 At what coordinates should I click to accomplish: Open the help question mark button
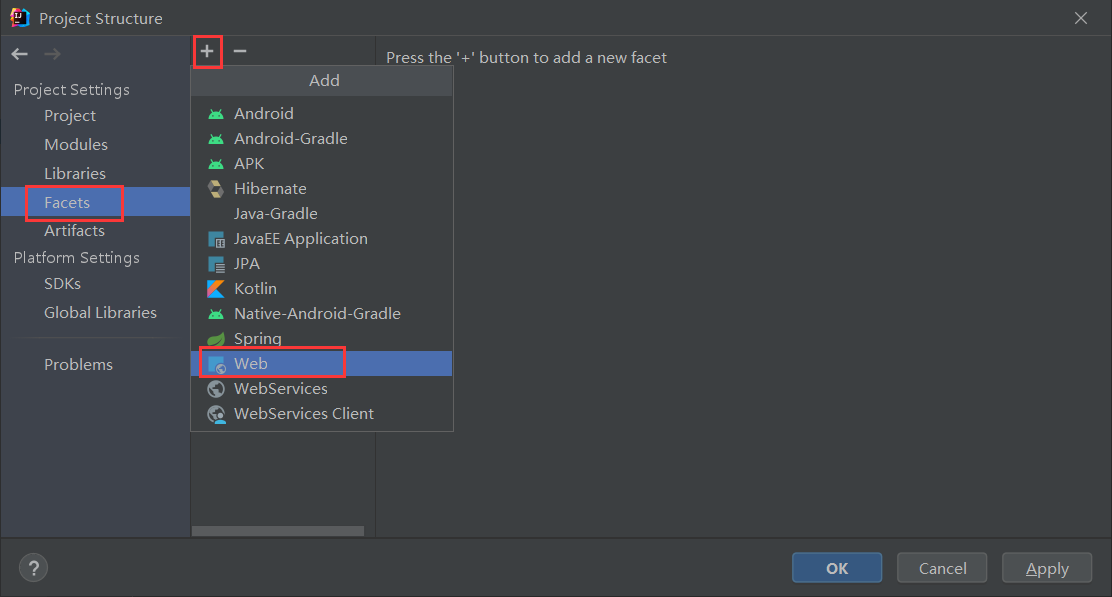coord(33,568)
